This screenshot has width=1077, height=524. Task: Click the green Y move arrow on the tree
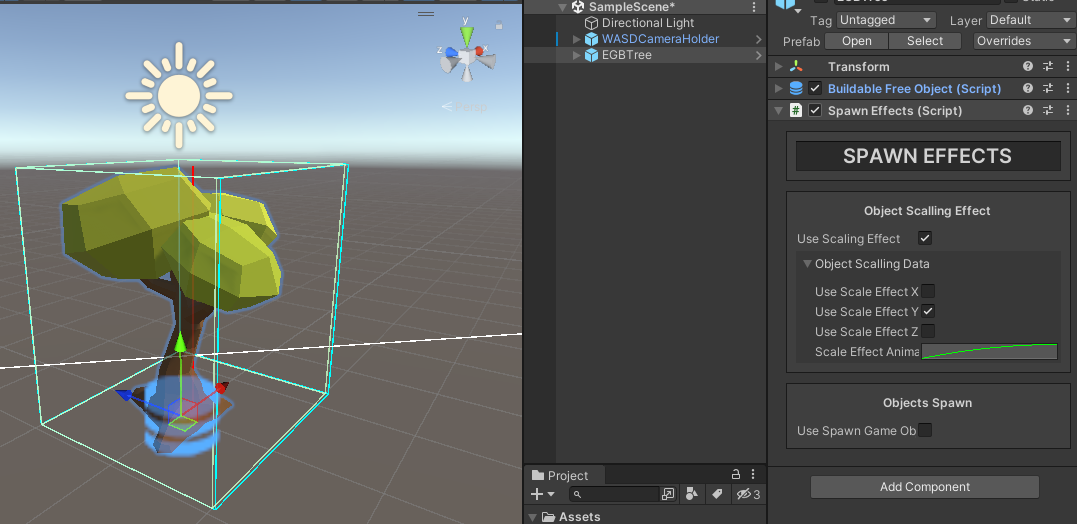(x=179, y=343)
